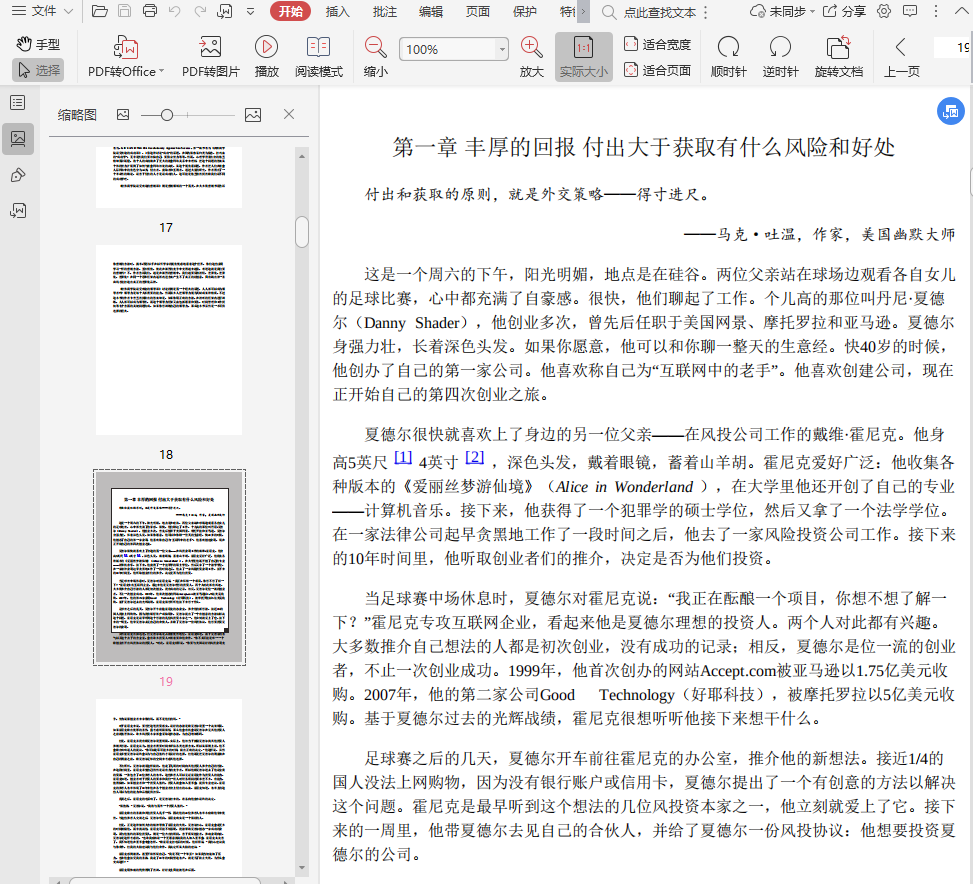Open the bookmark outline sidebar panel
The image size is (973, 884).
17,102
